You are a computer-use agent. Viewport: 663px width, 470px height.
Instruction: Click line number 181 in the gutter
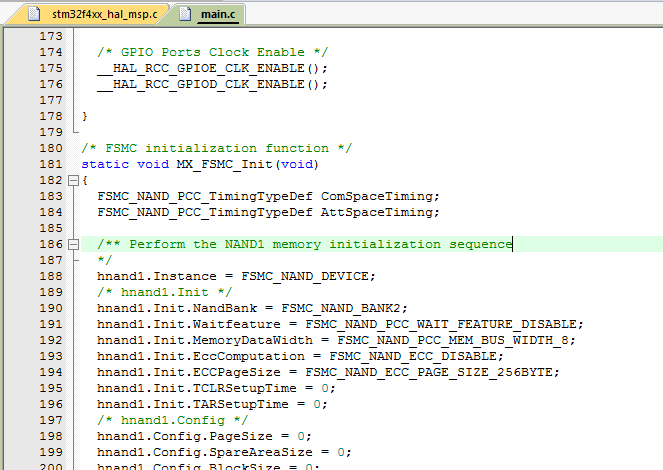pos(51,164)
